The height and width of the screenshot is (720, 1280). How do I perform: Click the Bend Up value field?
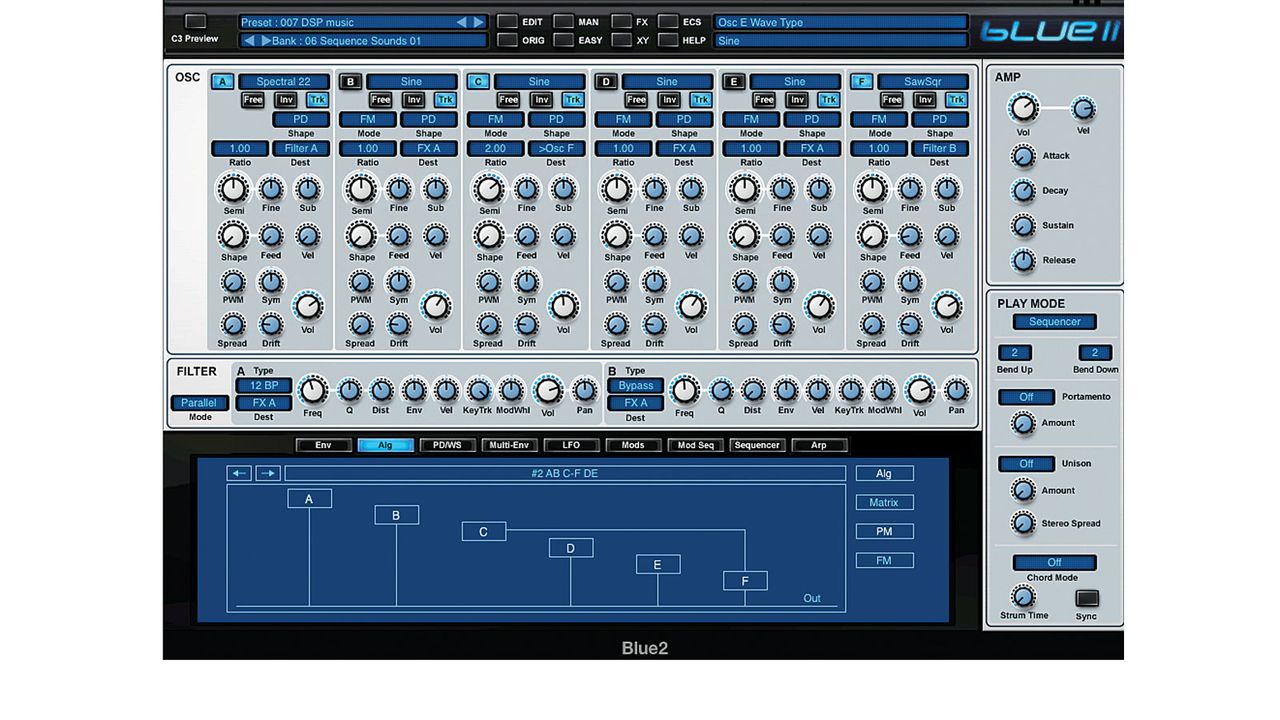coord(1014,353)
